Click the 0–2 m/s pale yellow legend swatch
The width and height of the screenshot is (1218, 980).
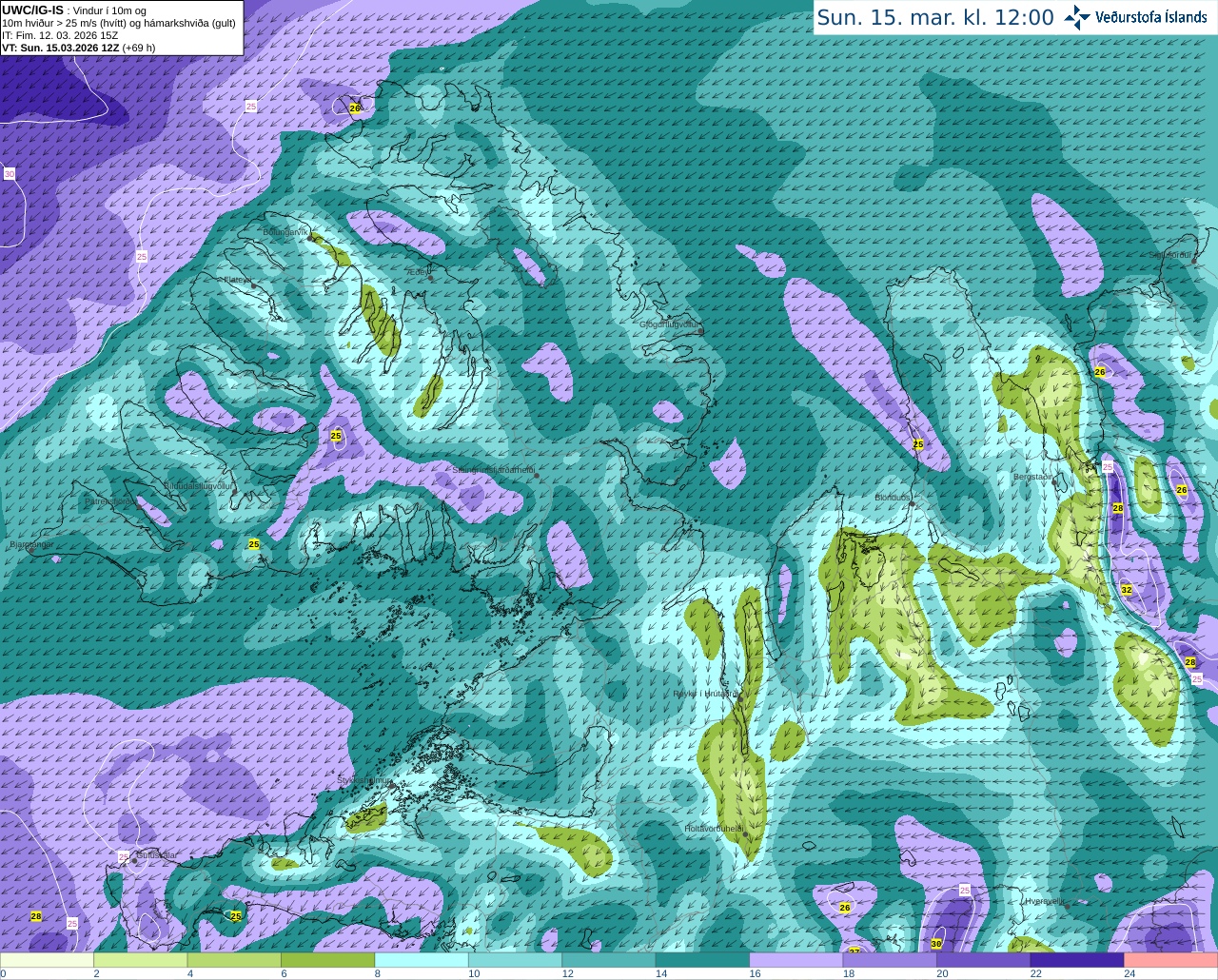(x=48, y=960)
